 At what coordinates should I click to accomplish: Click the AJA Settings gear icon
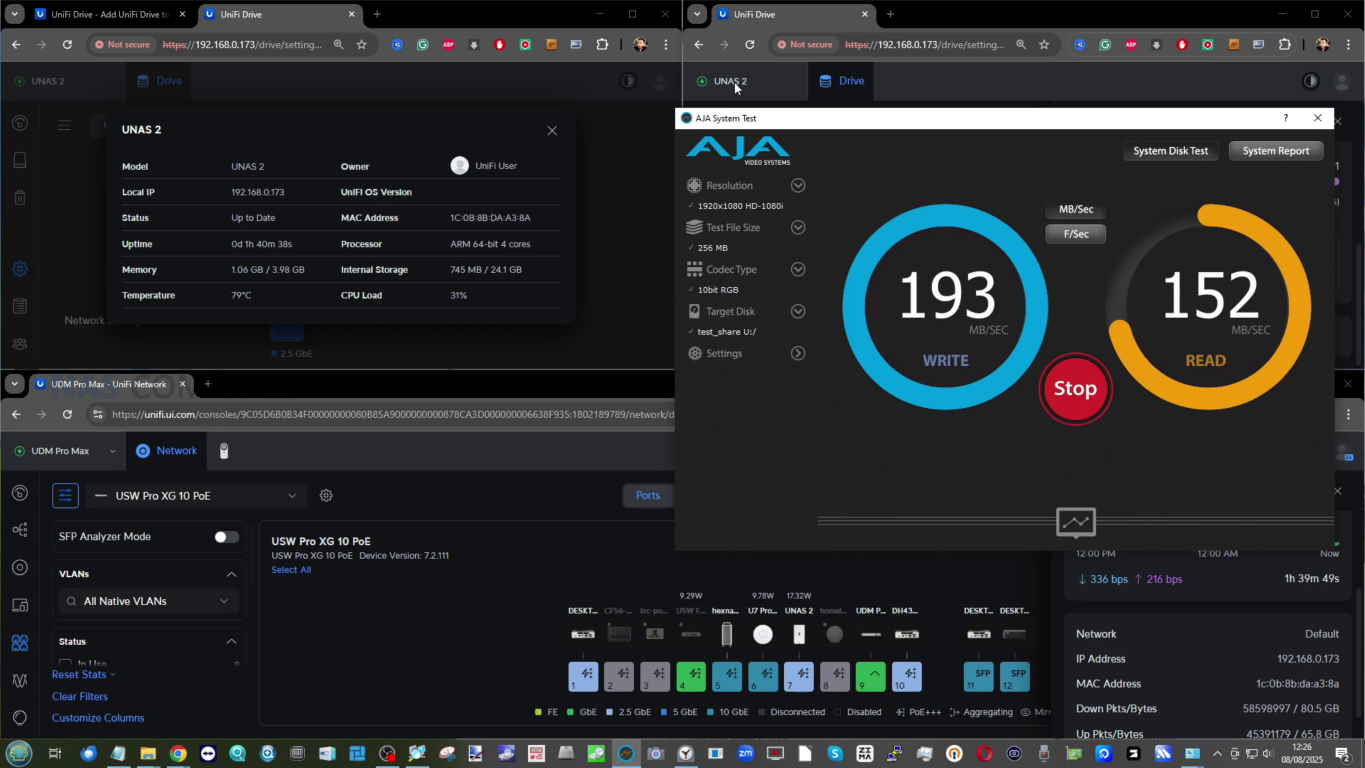tap(695, 353)
